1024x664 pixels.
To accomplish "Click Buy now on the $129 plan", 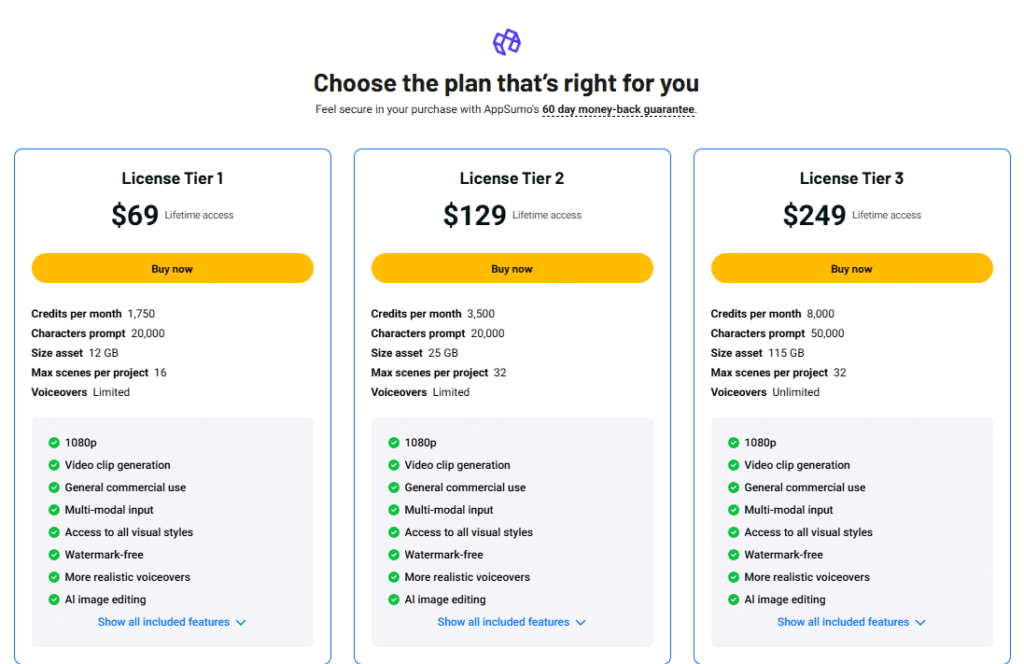I will [x=512, y=268].
